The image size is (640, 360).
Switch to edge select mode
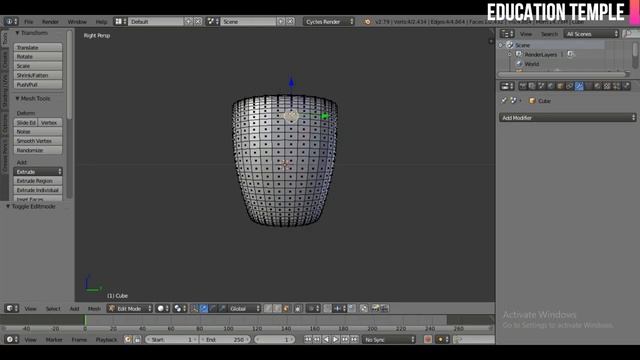pyautogui.click(x=277, y=308)
